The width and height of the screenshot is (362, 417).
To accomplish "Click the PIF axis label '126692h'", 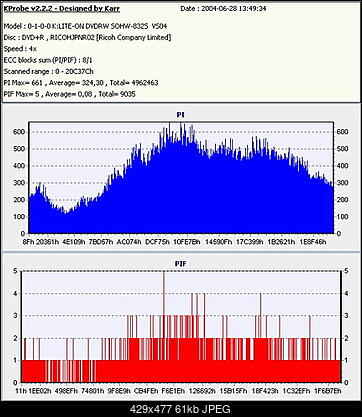I will (x=202, y=391).
